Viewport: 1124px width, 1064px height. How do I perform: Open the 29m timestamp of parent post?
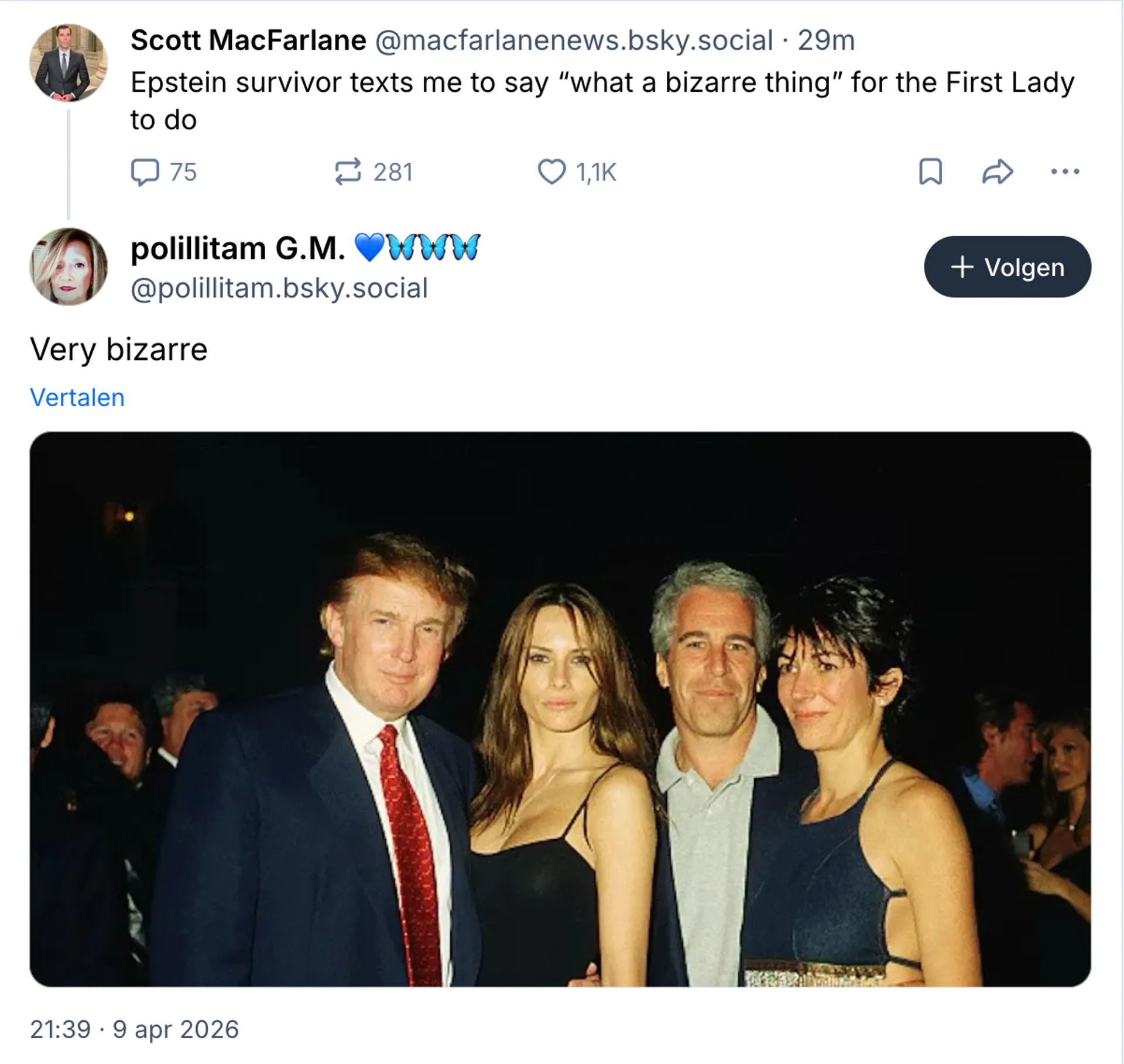click(826, 40)
